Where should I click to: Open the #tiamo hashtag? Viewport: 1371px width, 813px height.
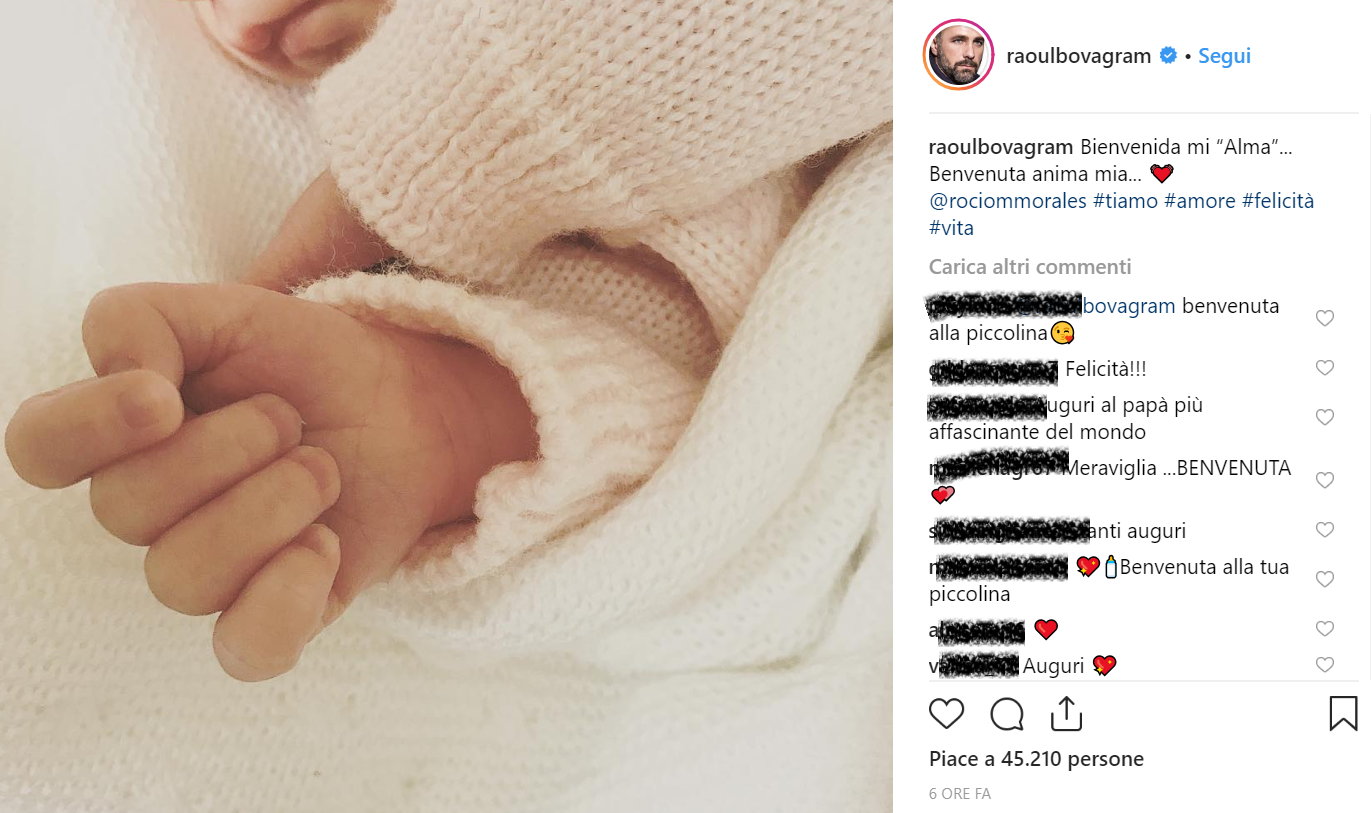1125,201
